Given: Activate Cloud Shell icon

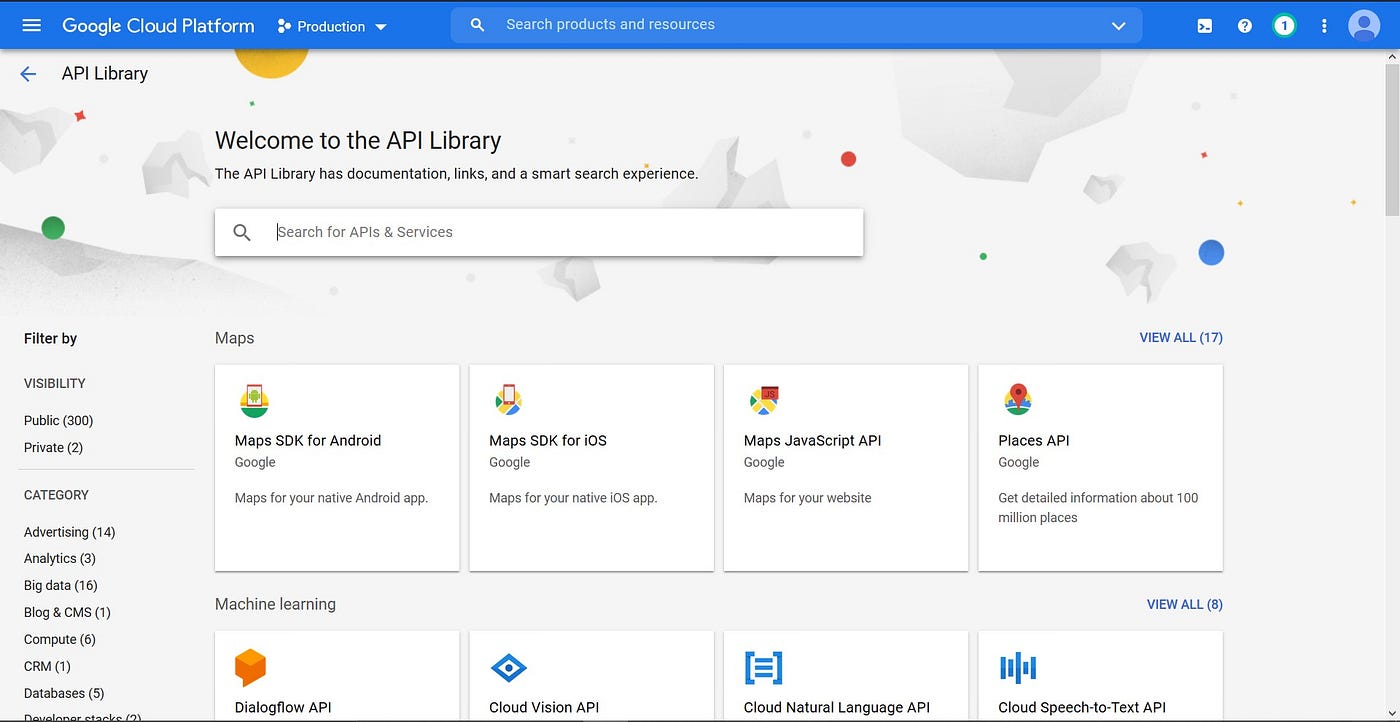Looking at the screenshot, I should click(x=1205, y=26).
